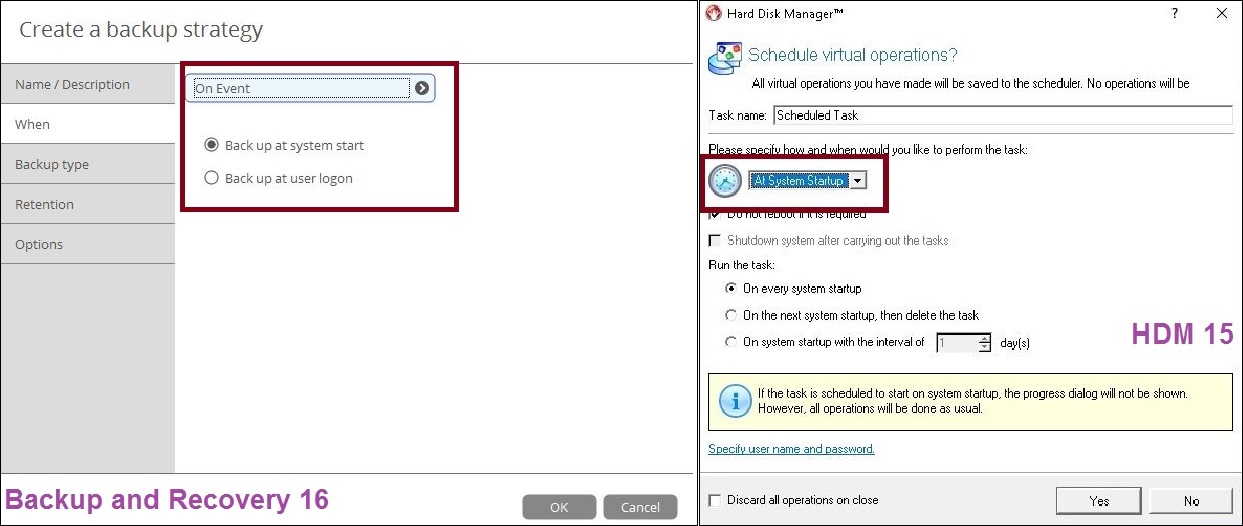Open Hard Disk Manager help question mark
This screenshot has width=1243, height=526.
tap(1175, 13)
